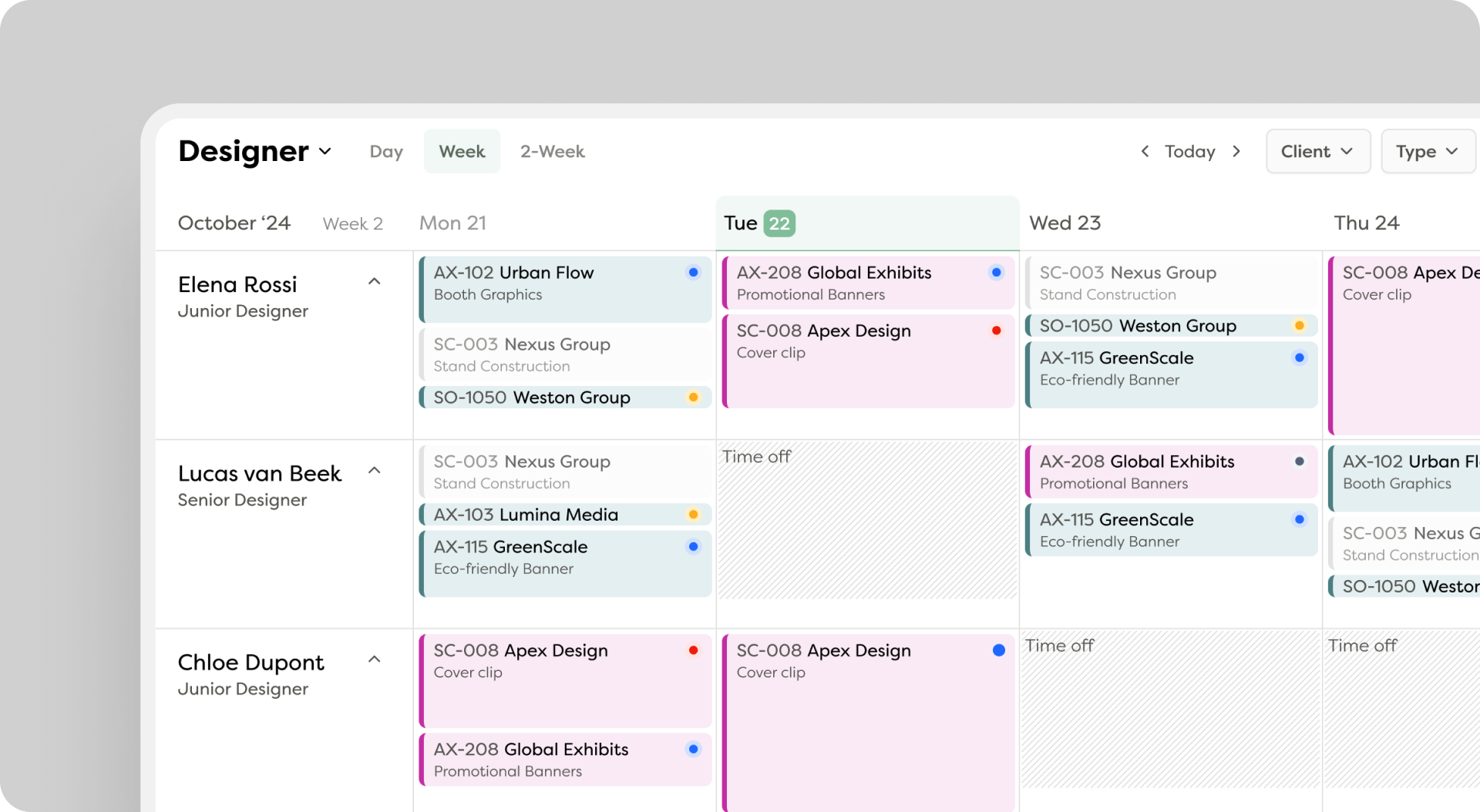The image size is (1480, 812).
Task: Switch to Day view tab
Action: (x=386, y=151)
